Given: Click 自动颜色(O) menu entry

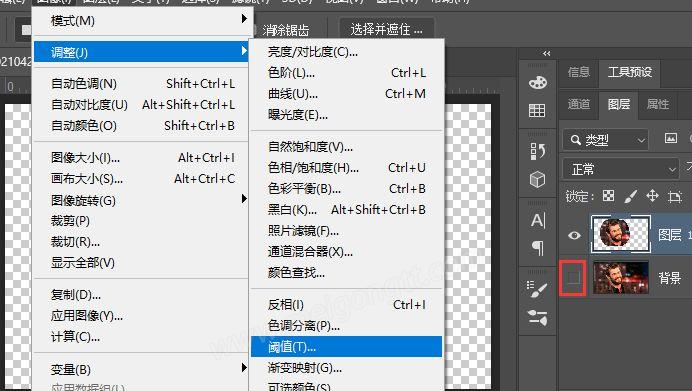Looking at the screenshot, I should click(x=141, y=126).
